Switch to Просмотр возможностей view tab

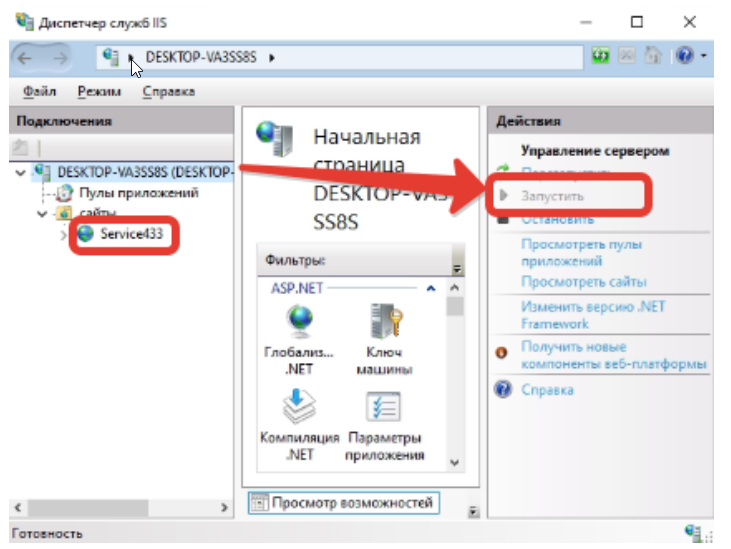[x=344, y=503]
